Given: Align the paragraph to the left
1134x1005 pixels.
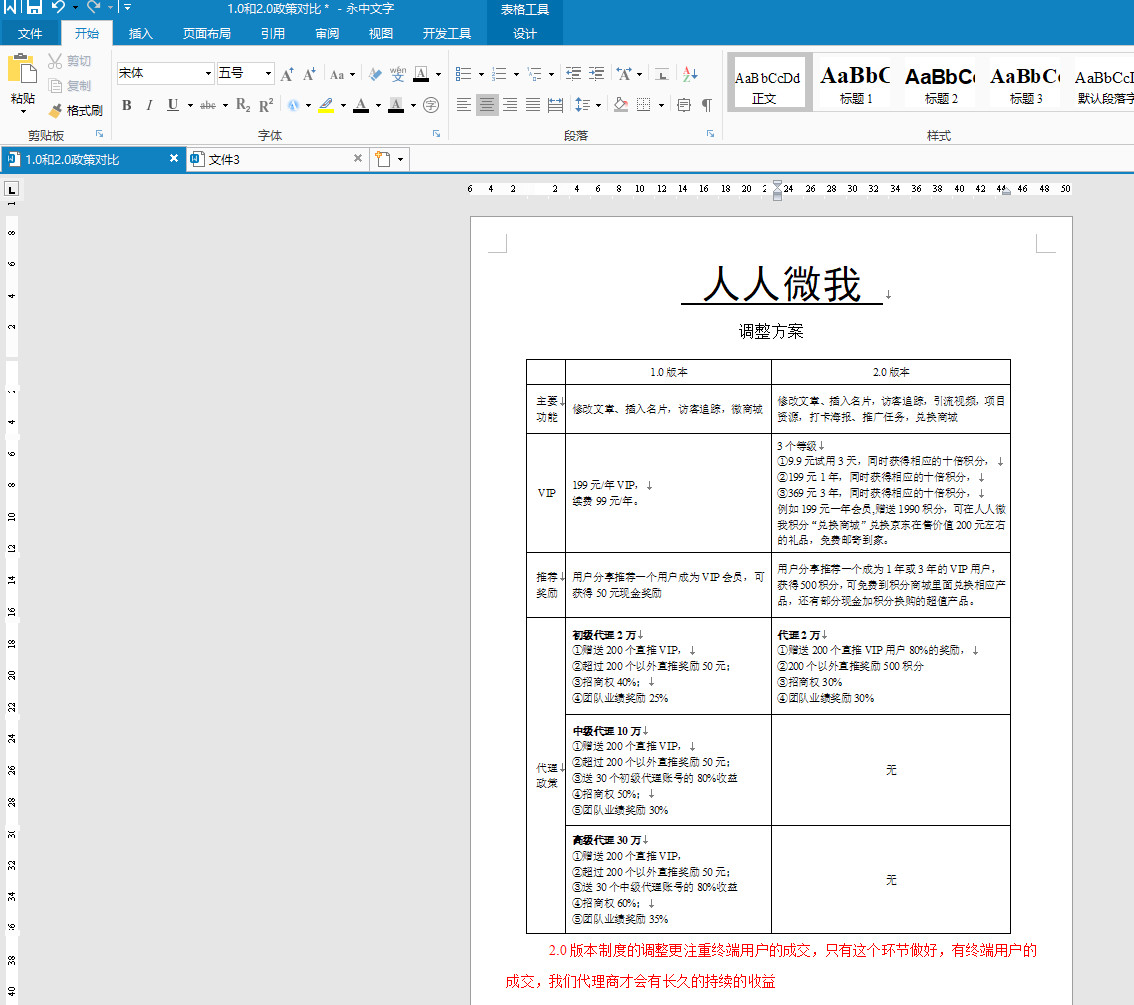Looking at the screenshot, I should click(464, 106).
